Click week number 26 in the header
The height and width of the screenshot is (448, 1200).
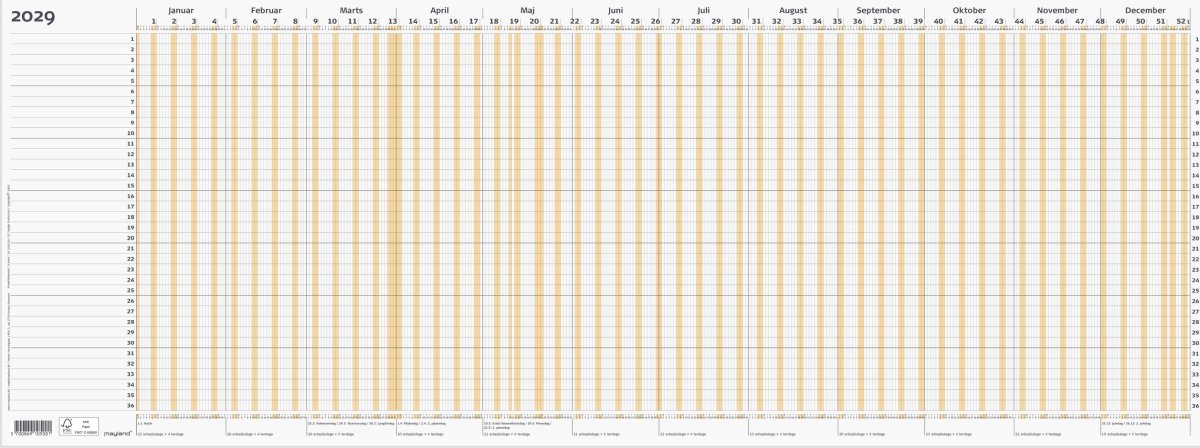(x=655, y=21)
